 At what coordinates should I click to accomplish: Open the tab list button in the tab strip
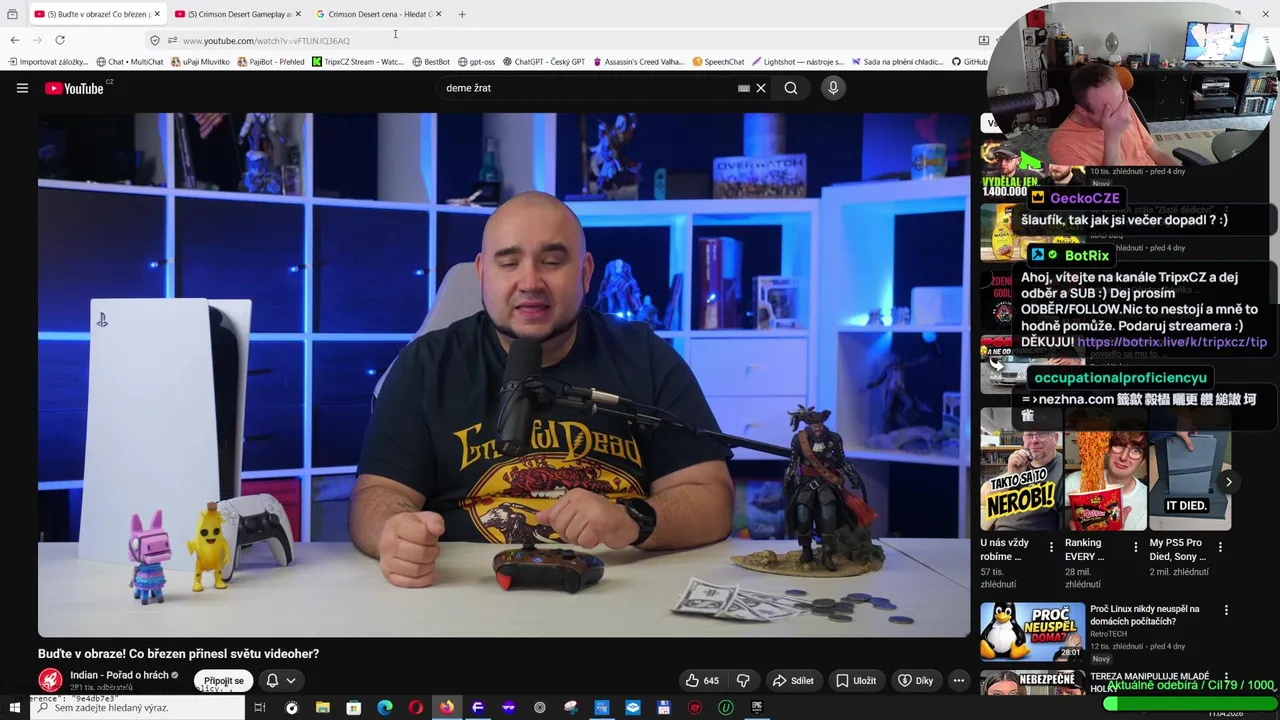pos(12,14)
